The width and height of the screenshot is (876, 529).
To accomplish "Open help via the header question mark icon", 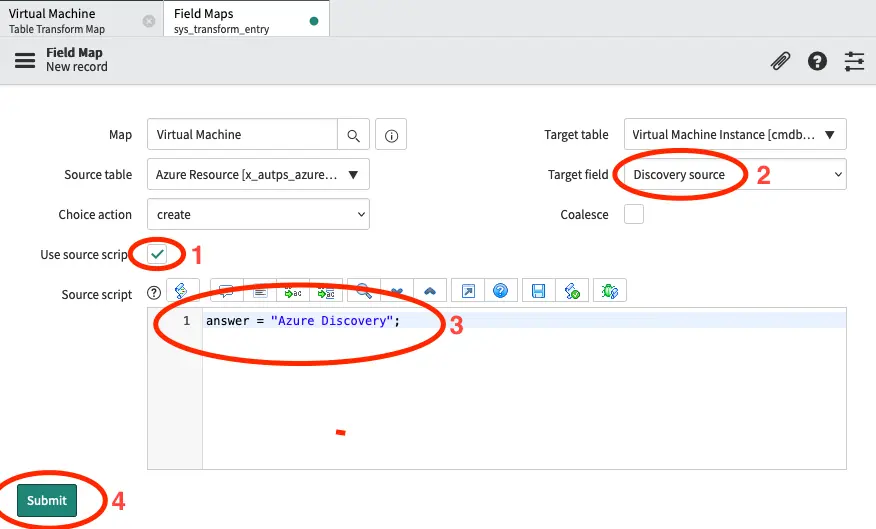I will coord(817,61).
